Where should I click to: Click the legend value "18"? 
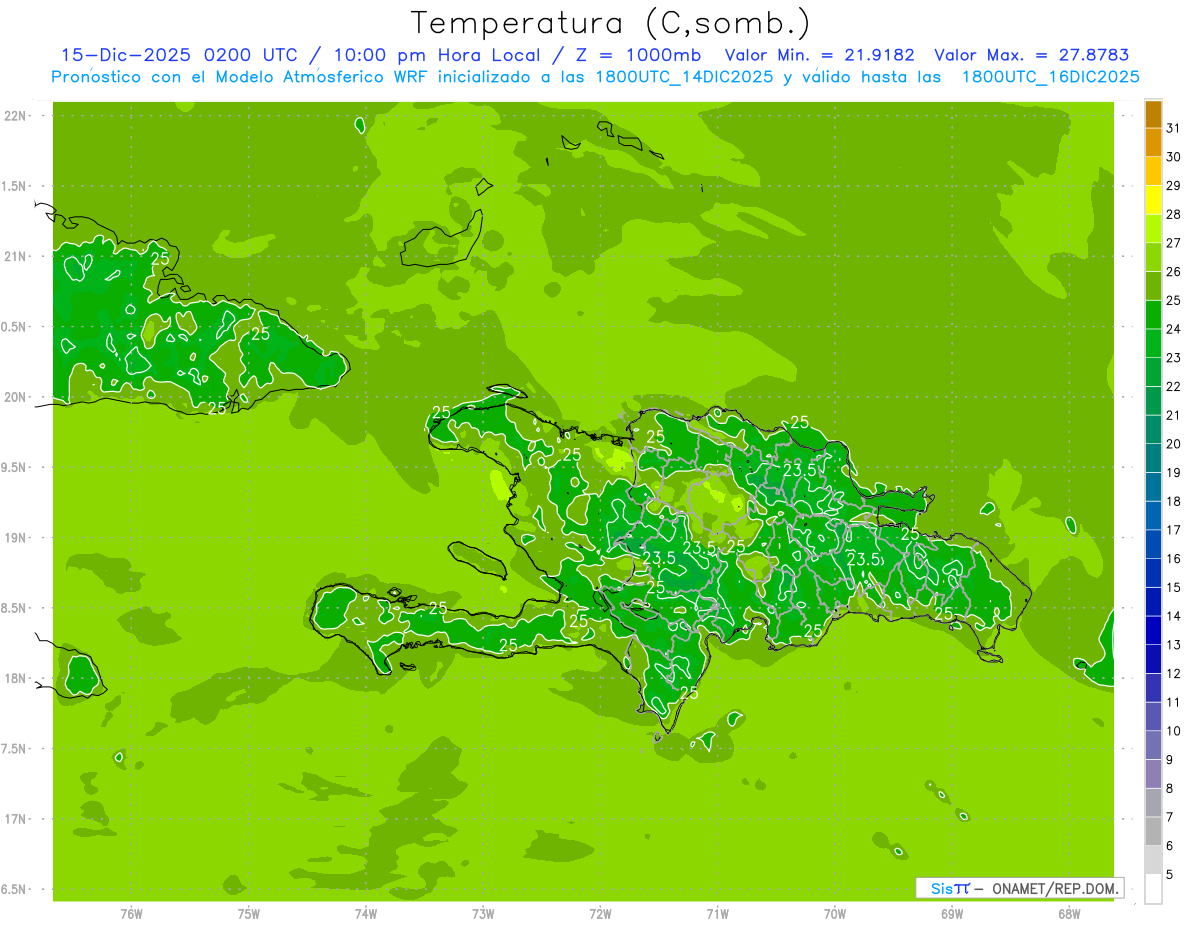click(1173, 501)
